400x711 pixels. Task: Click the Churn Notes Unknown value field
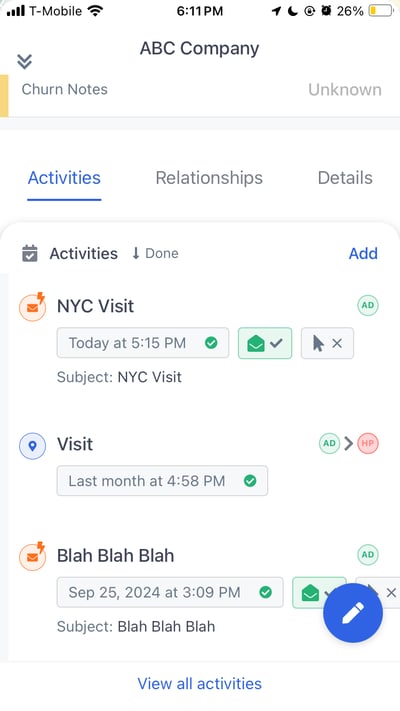click(345, 90)
